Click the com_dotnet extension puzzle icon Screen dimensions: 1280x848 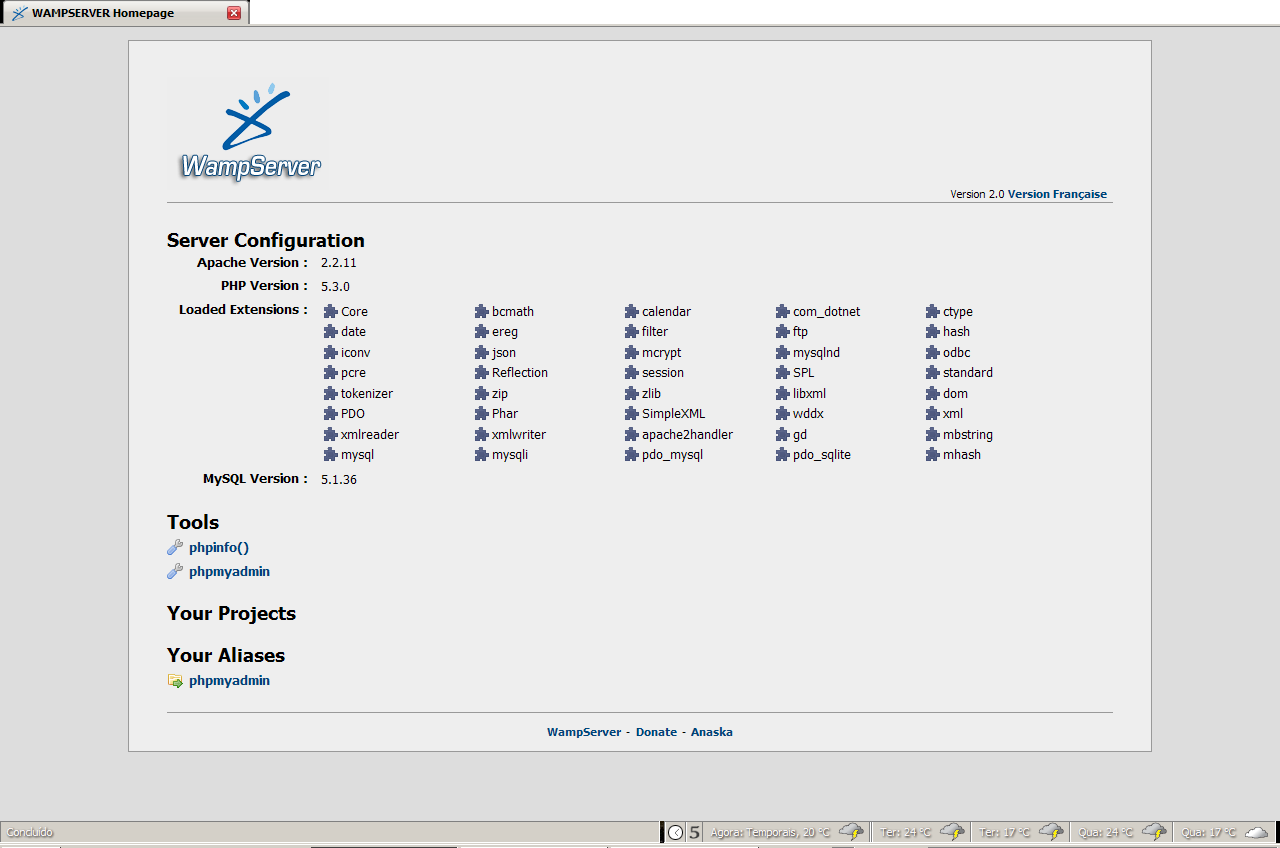783,311
